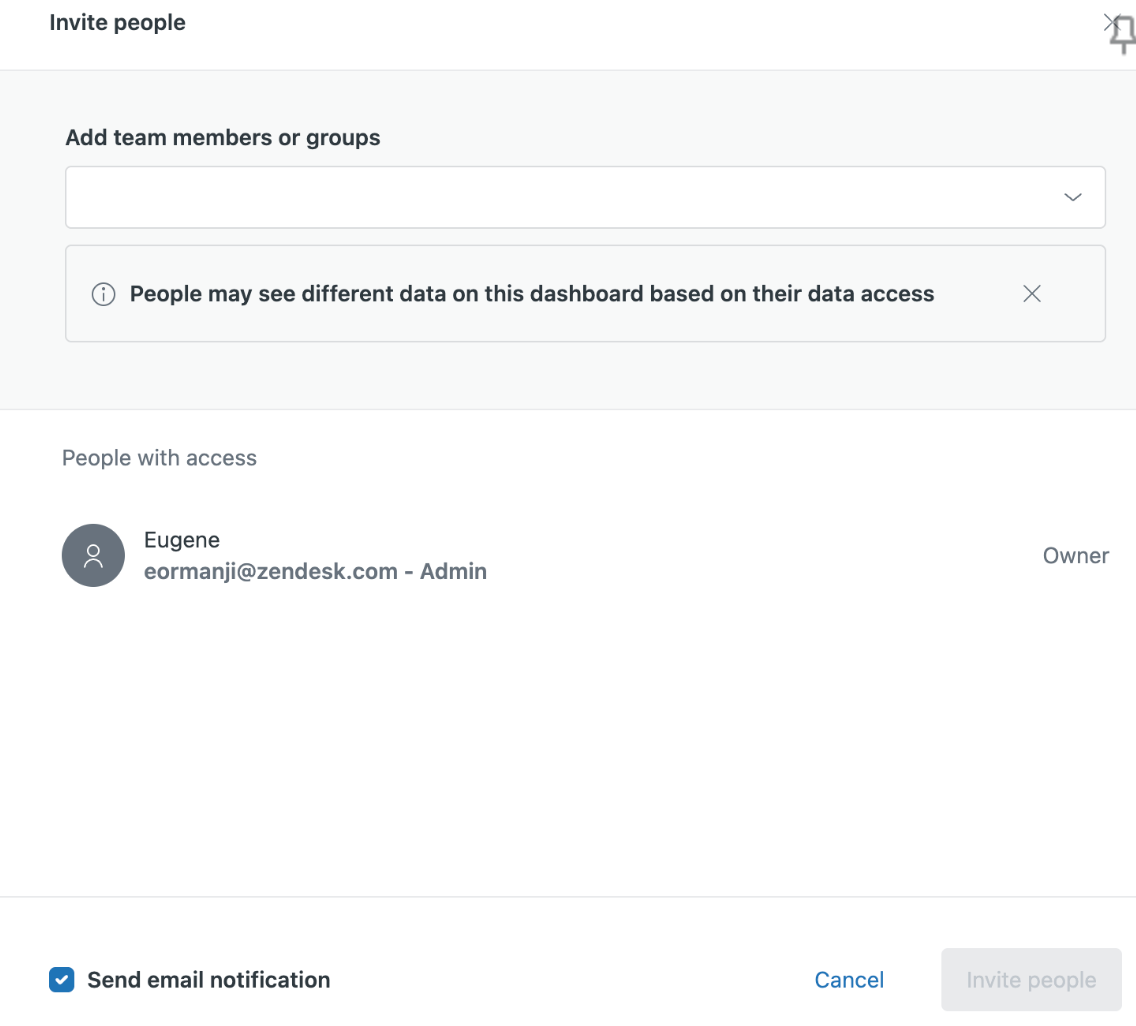
Task: Click the People with access heading
Action: (x=159, y=458)
